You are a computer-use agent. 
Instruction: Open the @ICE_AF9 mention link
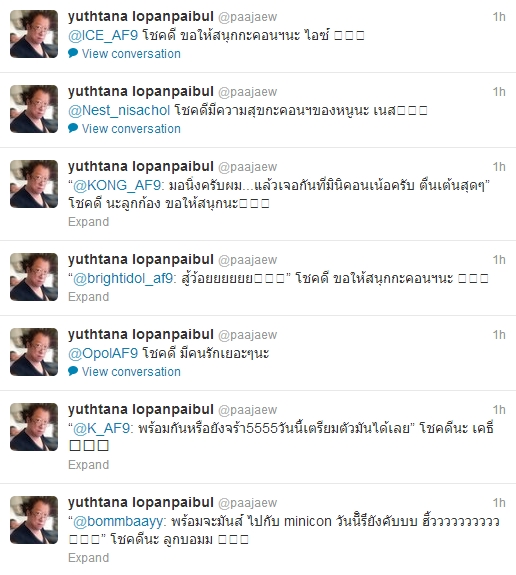pyautogui.click(x=103, y=36)
